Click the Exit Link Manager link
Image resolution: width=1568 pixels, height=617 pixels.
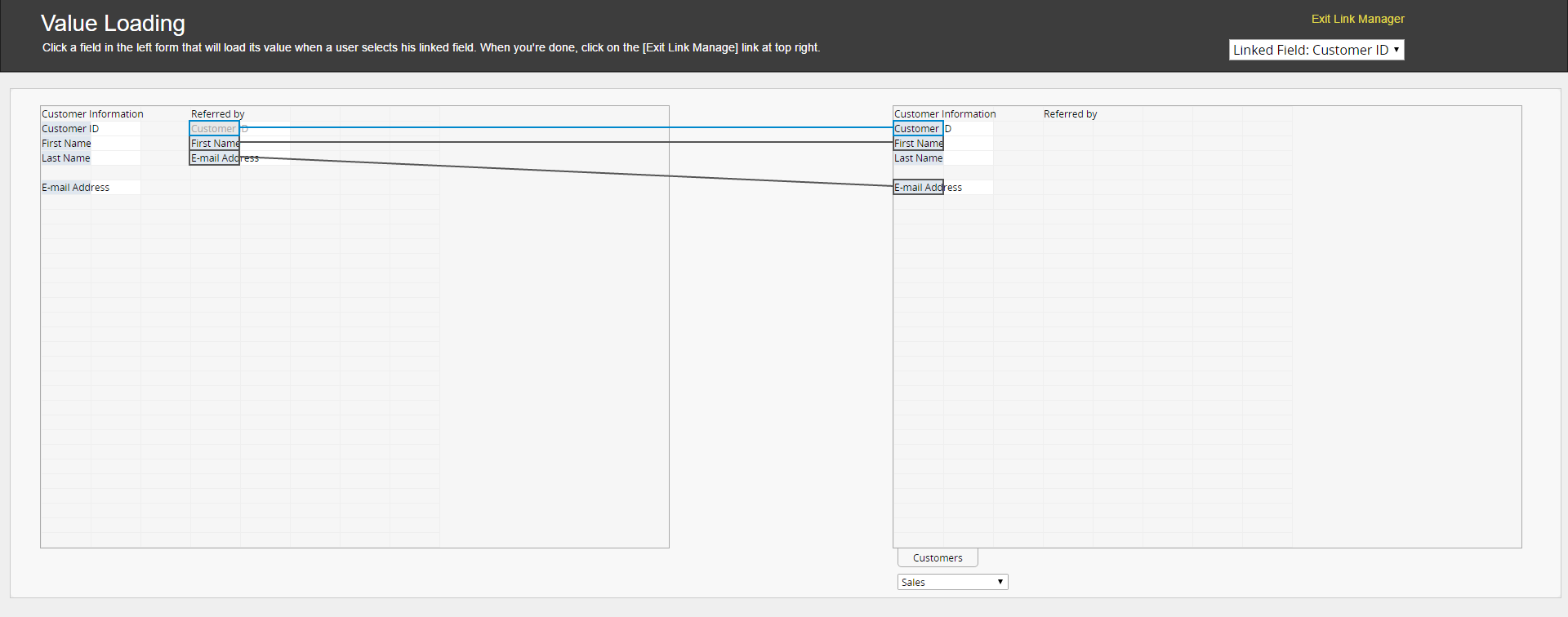pyautogui.click(x=1357, y=19)
